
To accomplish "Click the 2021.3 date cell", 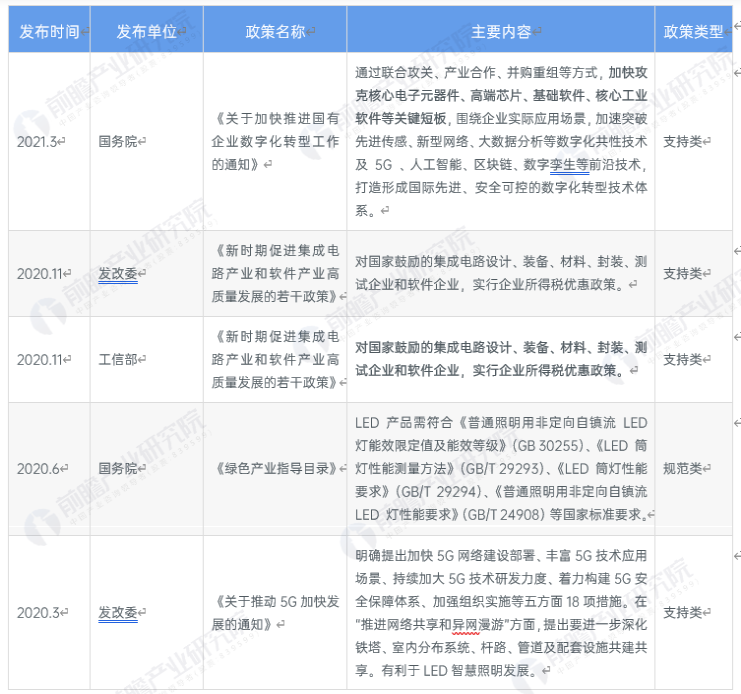I will 40,141.
